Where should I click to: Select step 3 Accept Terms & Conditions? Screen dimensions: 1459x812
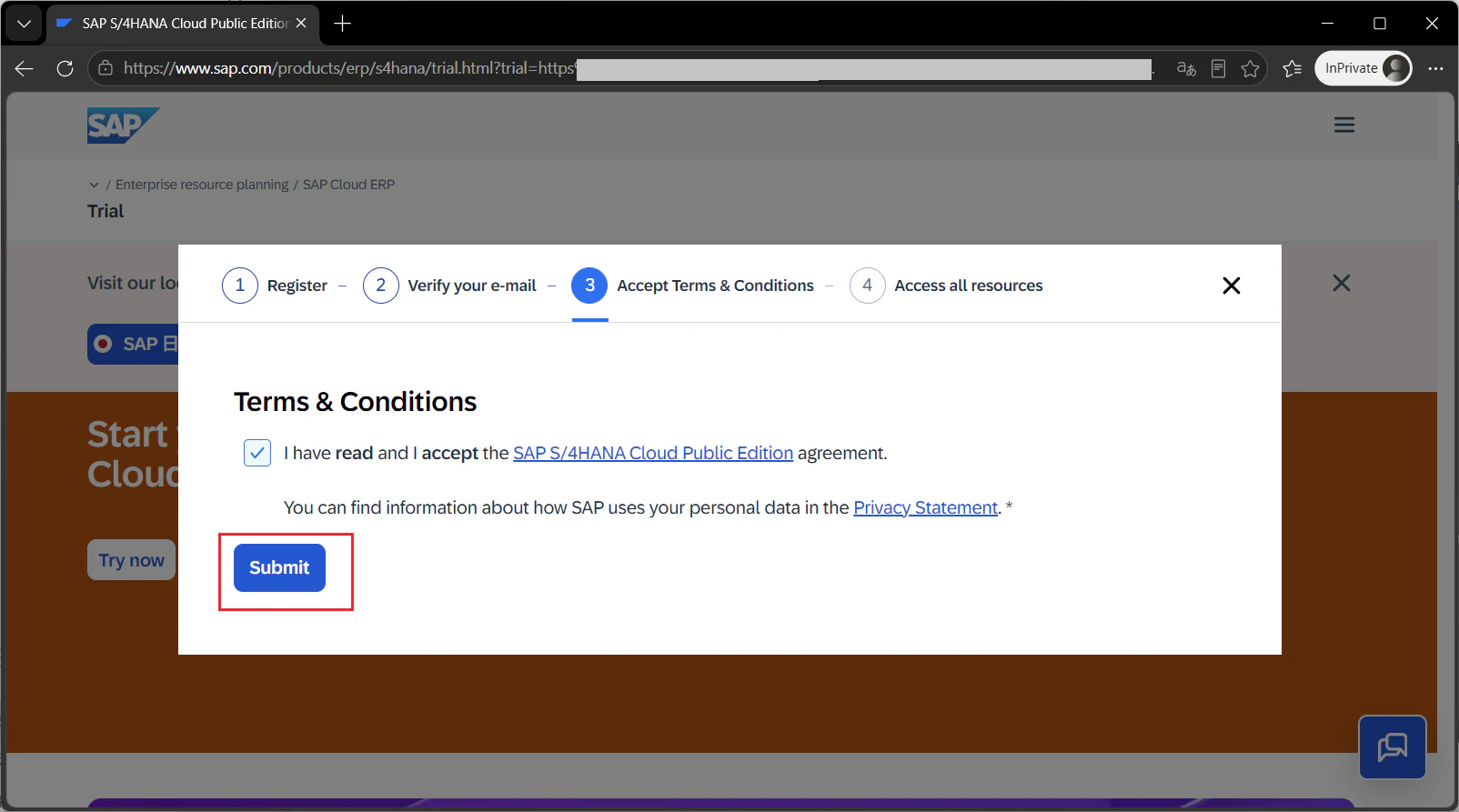[x=693, y=286]
